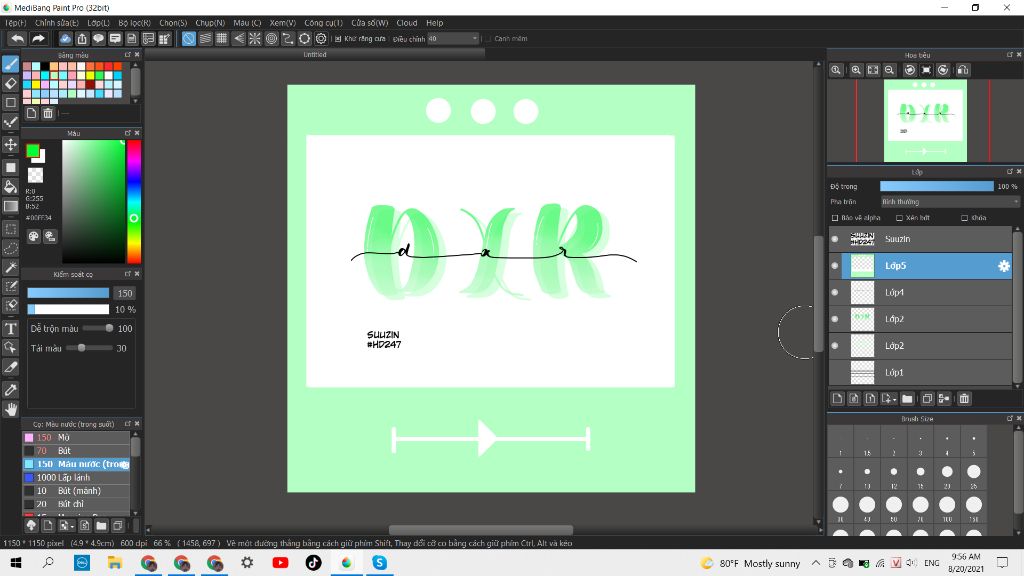The image size is (1024, 576).
Task: Click the green foreground color swatch
Action: tap(32, 152)
